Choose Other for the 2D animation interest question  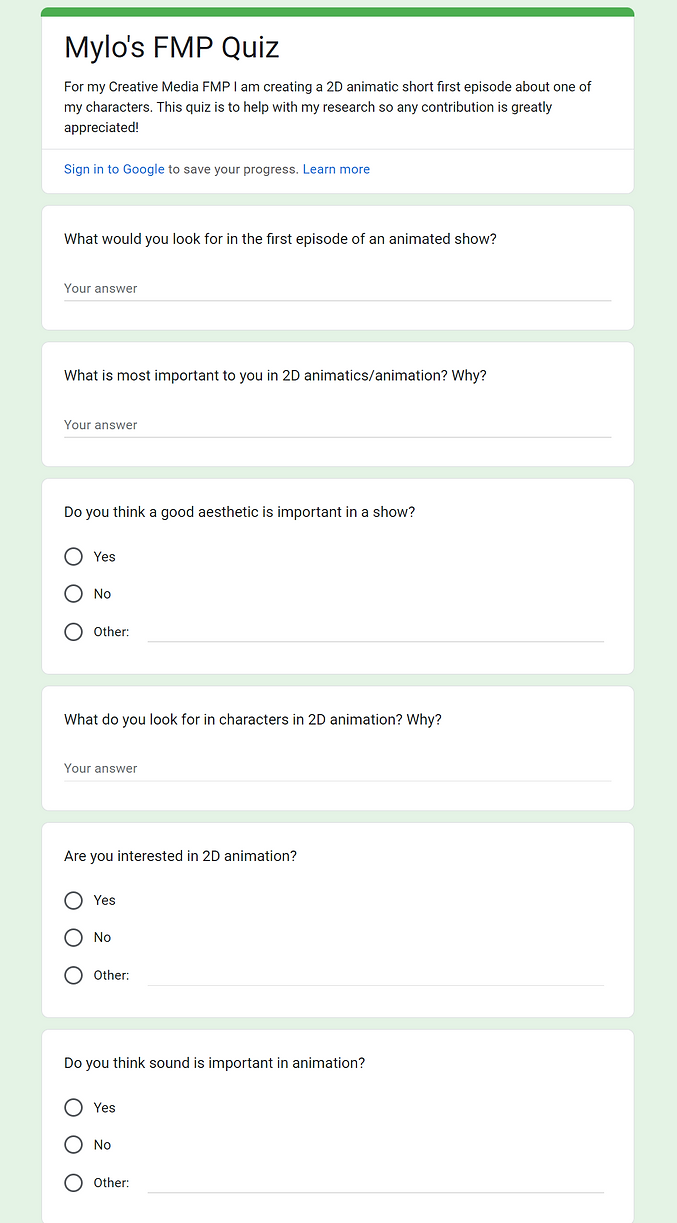(x=73, y=975)
